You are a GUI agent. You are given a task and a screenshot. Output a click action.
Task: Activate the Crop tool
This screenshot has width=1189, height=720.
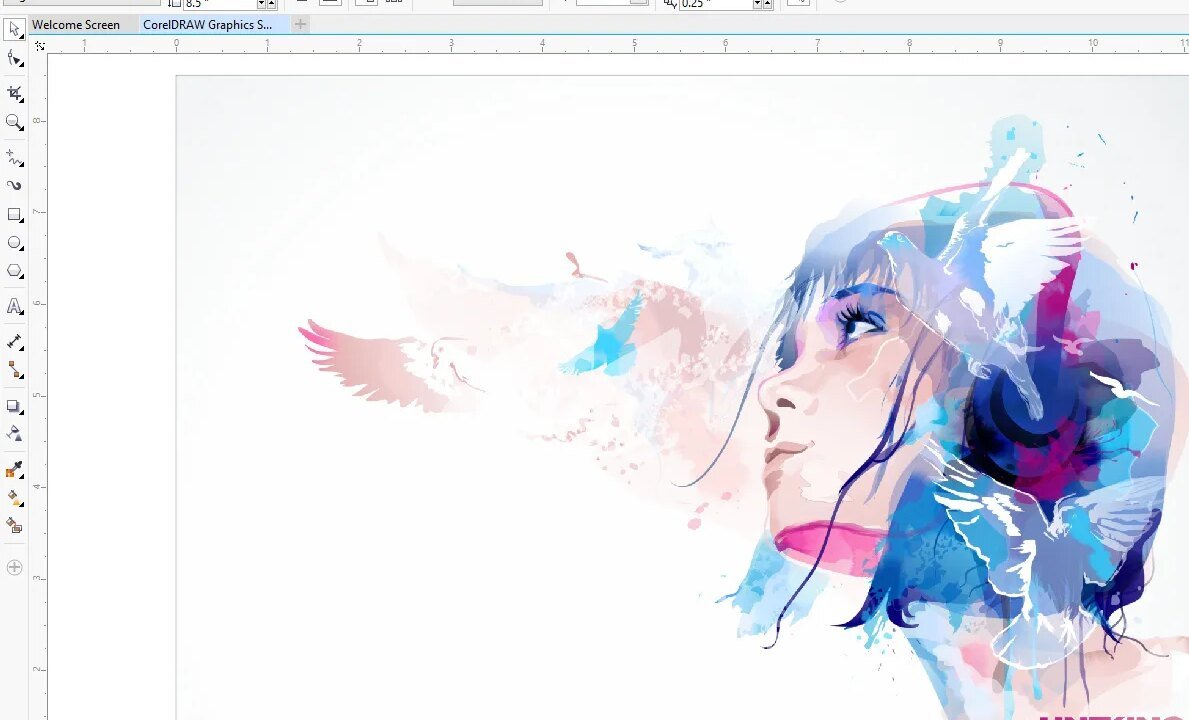[x=14, y=93]
